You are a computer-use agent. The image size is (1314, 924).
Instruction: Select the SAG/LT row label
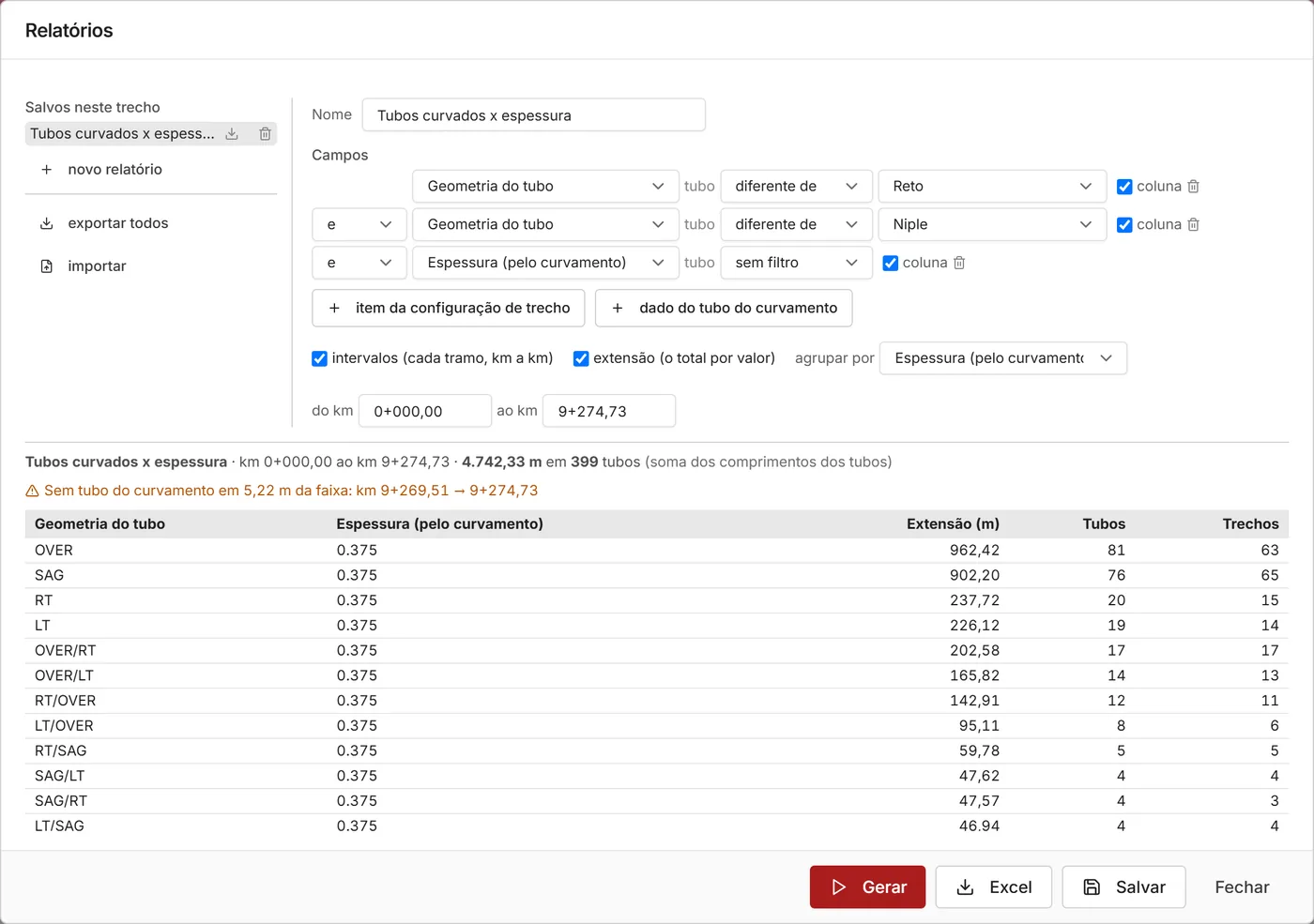pyautogui.click(x=60, y=777)
